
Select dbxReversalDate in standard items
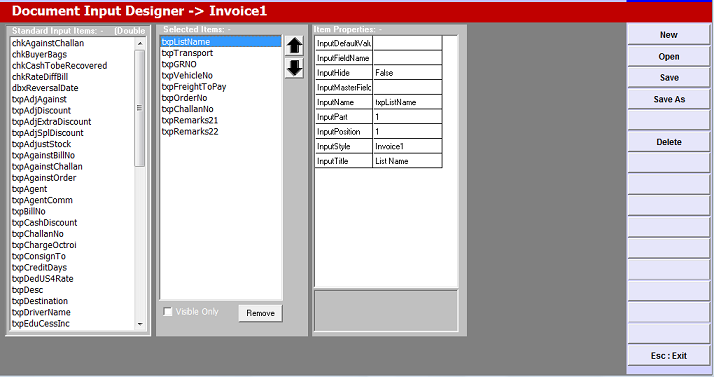(x=72, y=88)
